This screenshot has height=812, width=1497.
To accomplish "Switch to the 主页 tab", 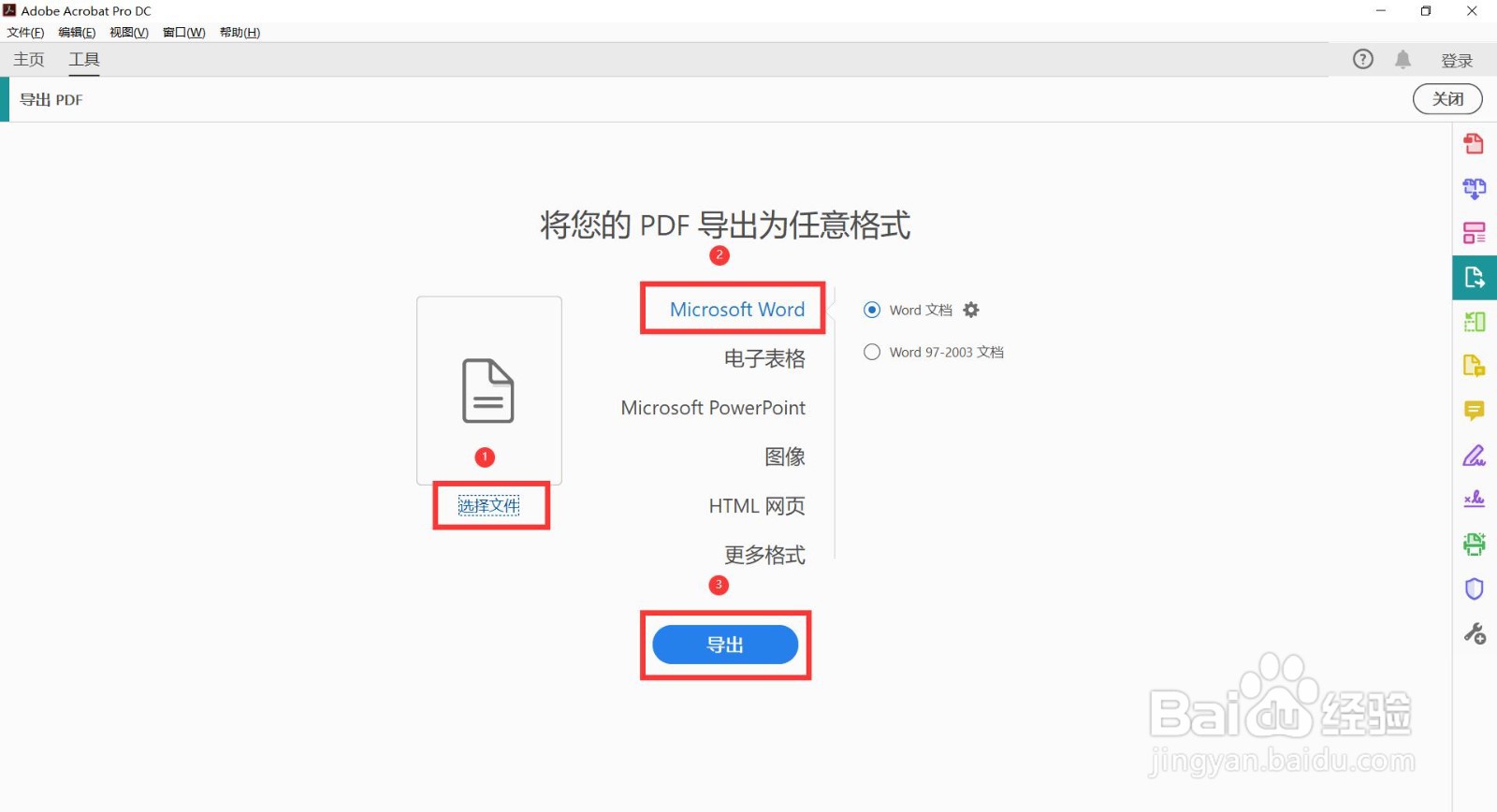I will pyautogui.click(x=29, y=59).
